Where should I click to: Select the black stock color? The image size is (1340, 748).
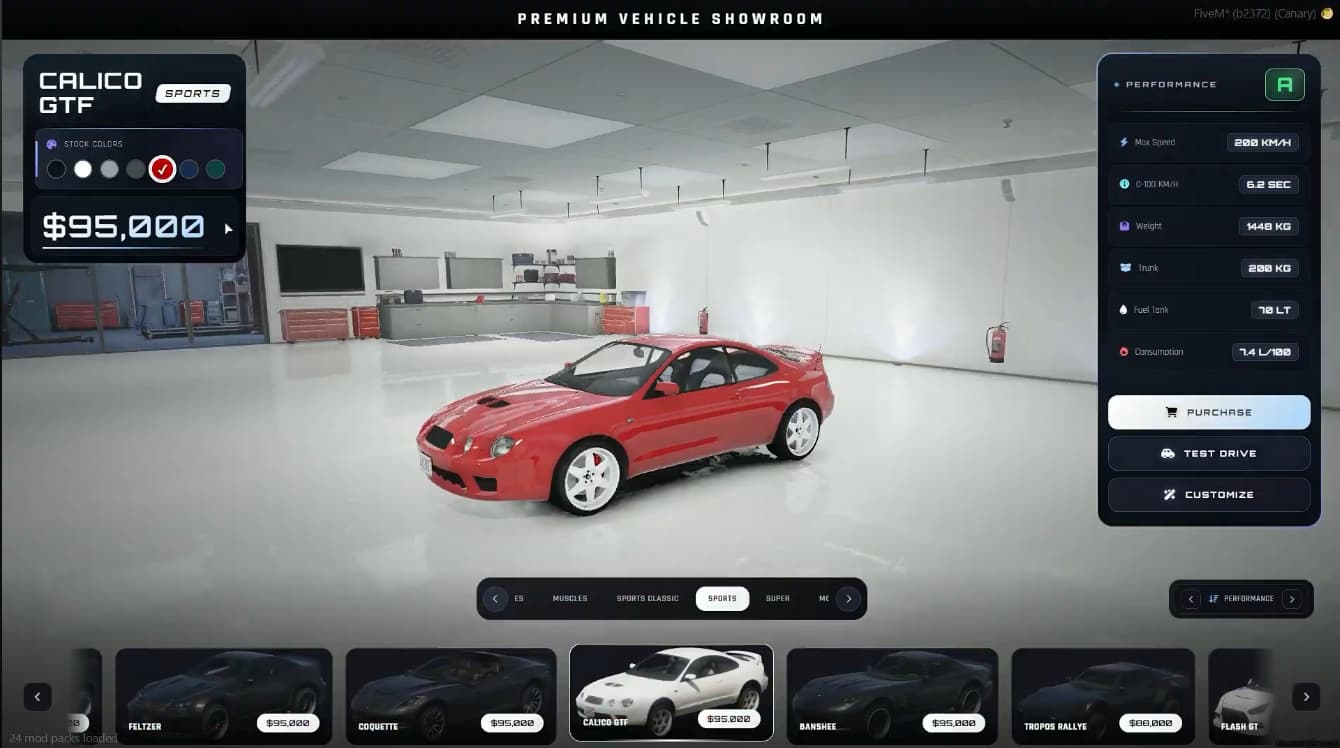(x=57, y=169)
